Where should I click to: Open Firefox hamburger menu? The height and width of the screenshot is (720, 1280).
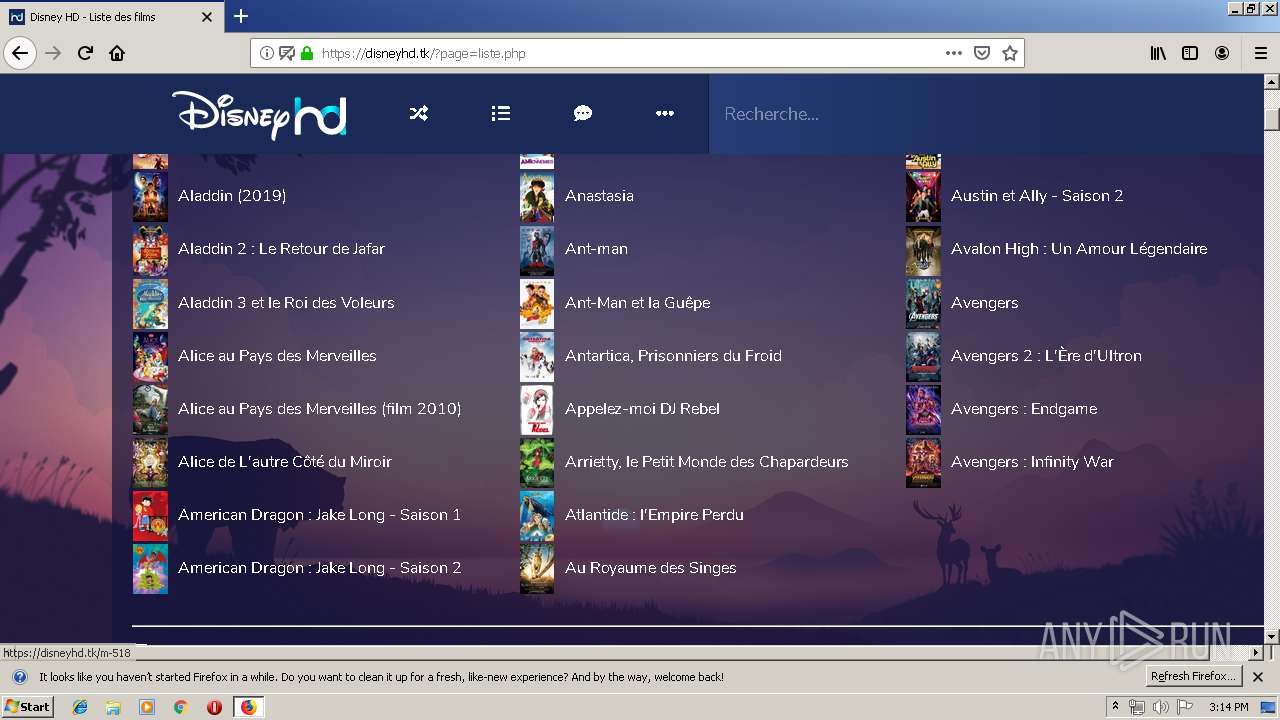pyautogui.click(x=1260, y=53)
